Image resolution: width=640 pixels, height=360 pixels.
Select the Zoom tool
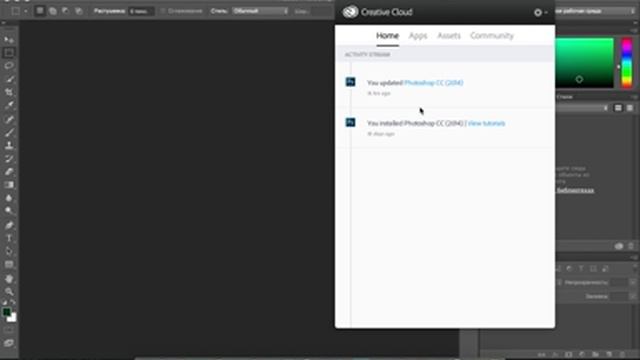click(x=9, y=291)
